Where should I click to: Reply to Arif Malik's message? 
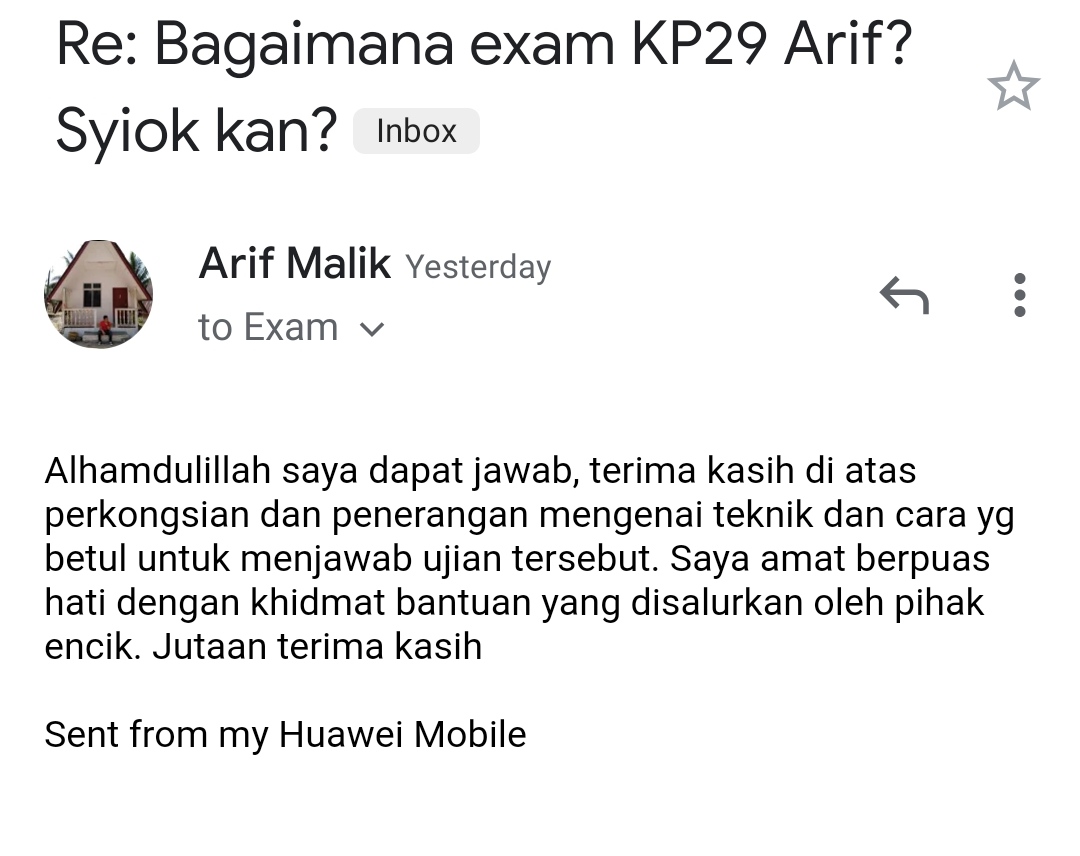(904, 295)
